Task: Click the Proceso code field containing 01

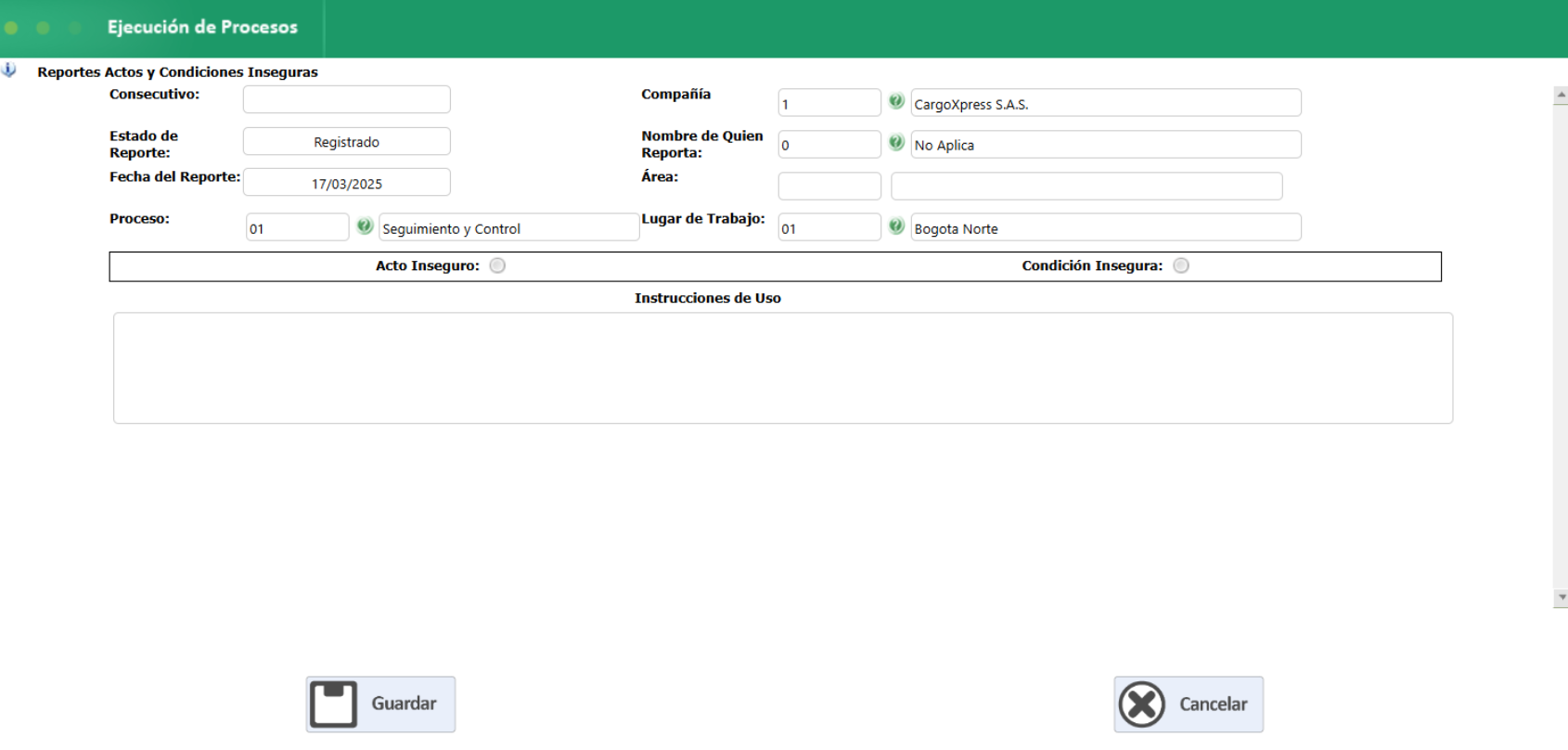Action: tap(298, 227)
